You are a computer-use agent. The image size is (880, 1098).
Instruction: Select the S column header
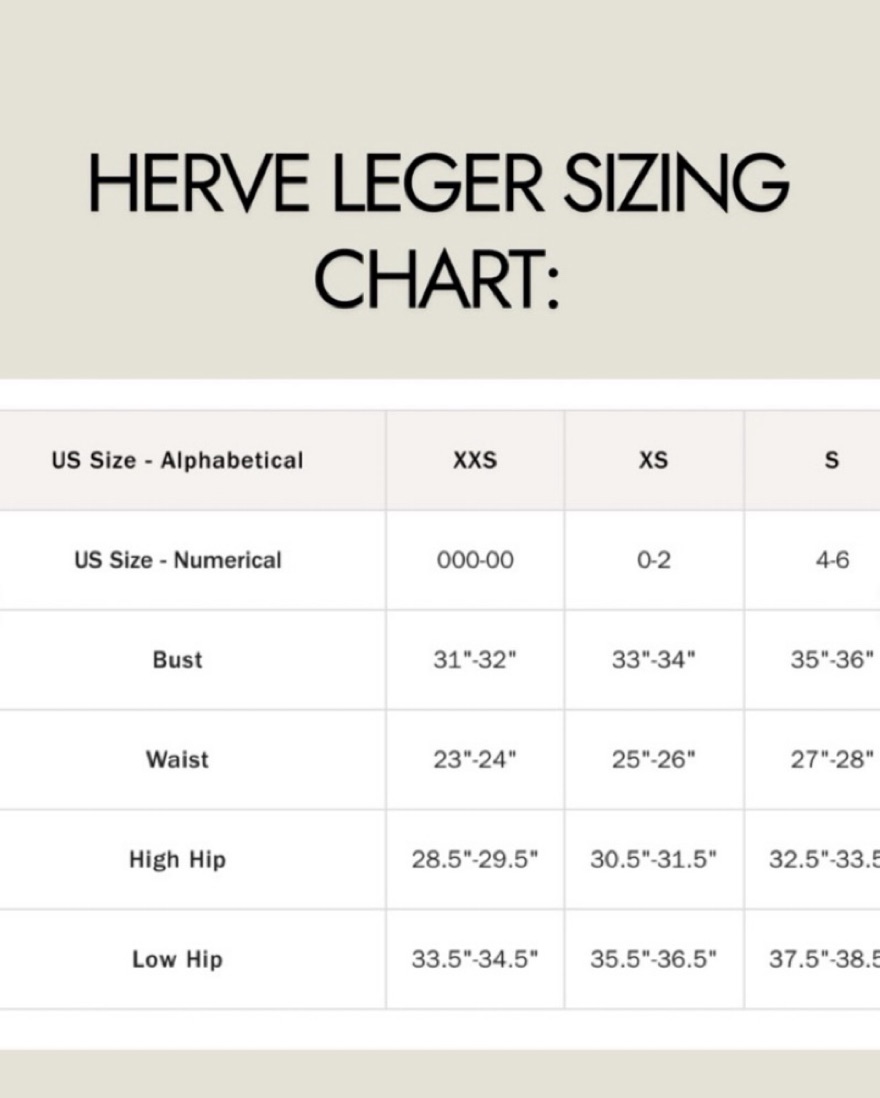tap(832, 460)
